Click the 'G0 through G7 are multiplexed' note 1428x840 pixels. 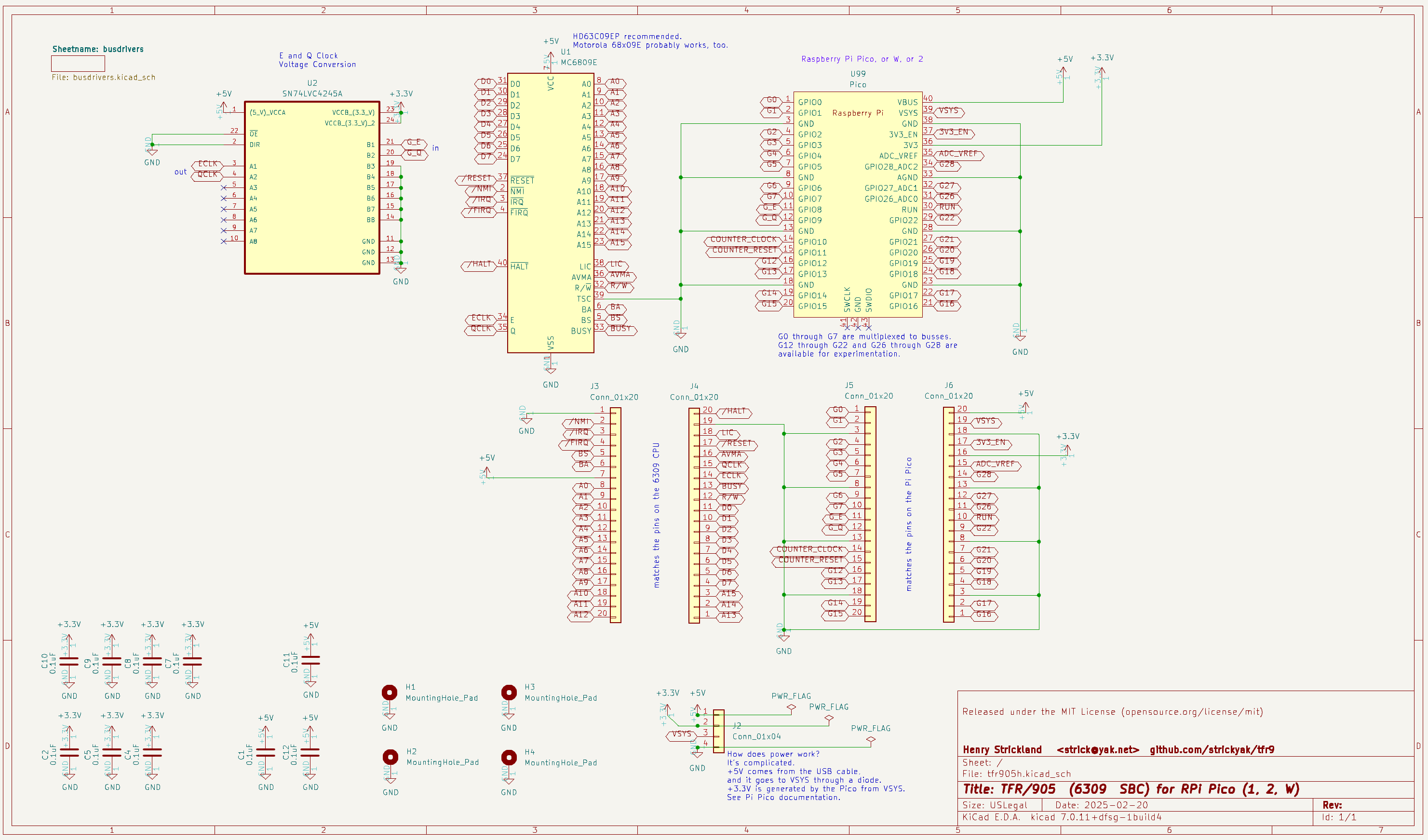[x=867, y=345]
